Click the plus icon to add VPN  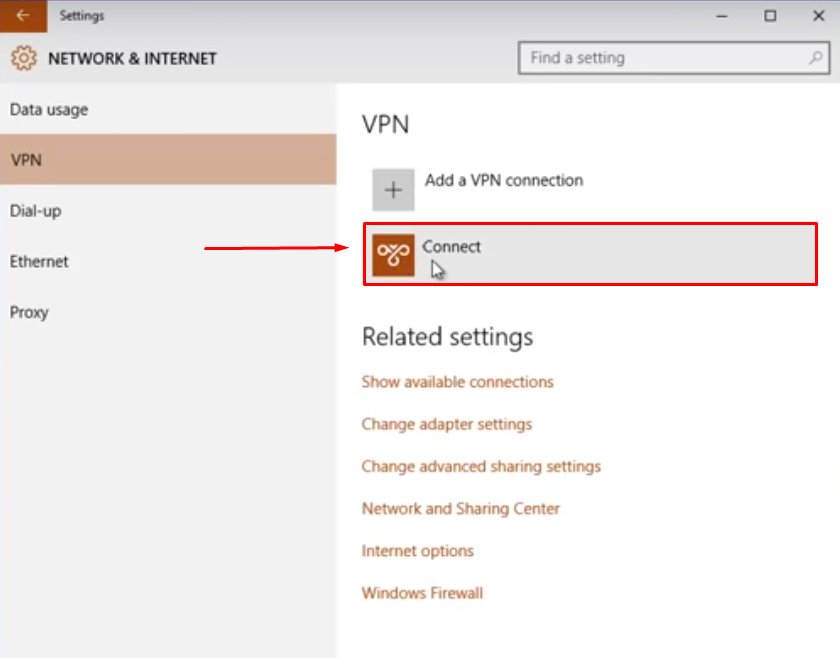pos(393,190)
